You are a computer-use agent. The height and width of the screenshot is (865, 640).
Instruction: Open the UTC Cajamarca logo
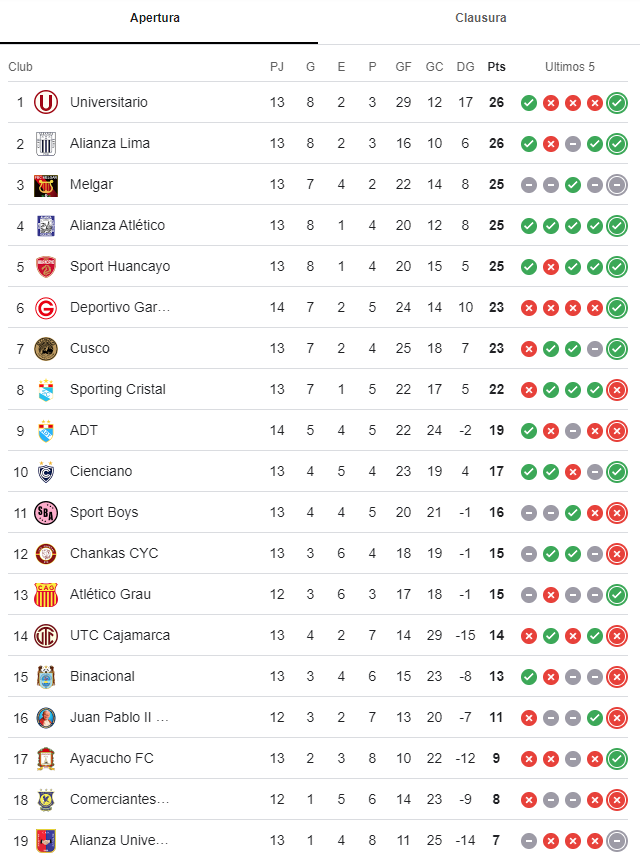coord(46,636)
